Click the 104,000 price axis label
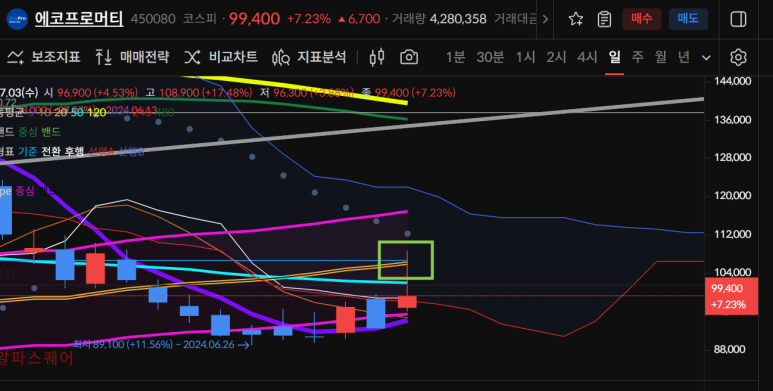The width and height of the screenshot is (773, 391). pyautogui.click(x=733, y=272)
